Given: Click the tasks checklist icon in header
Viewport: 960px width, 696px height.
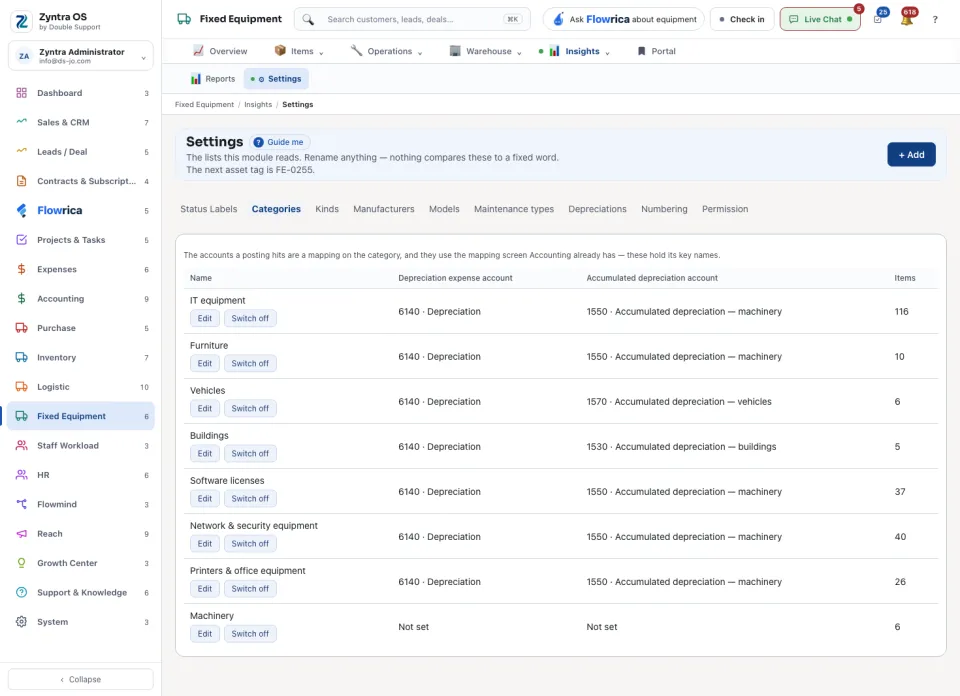Looking at the screenshot, I should [878, 19].
